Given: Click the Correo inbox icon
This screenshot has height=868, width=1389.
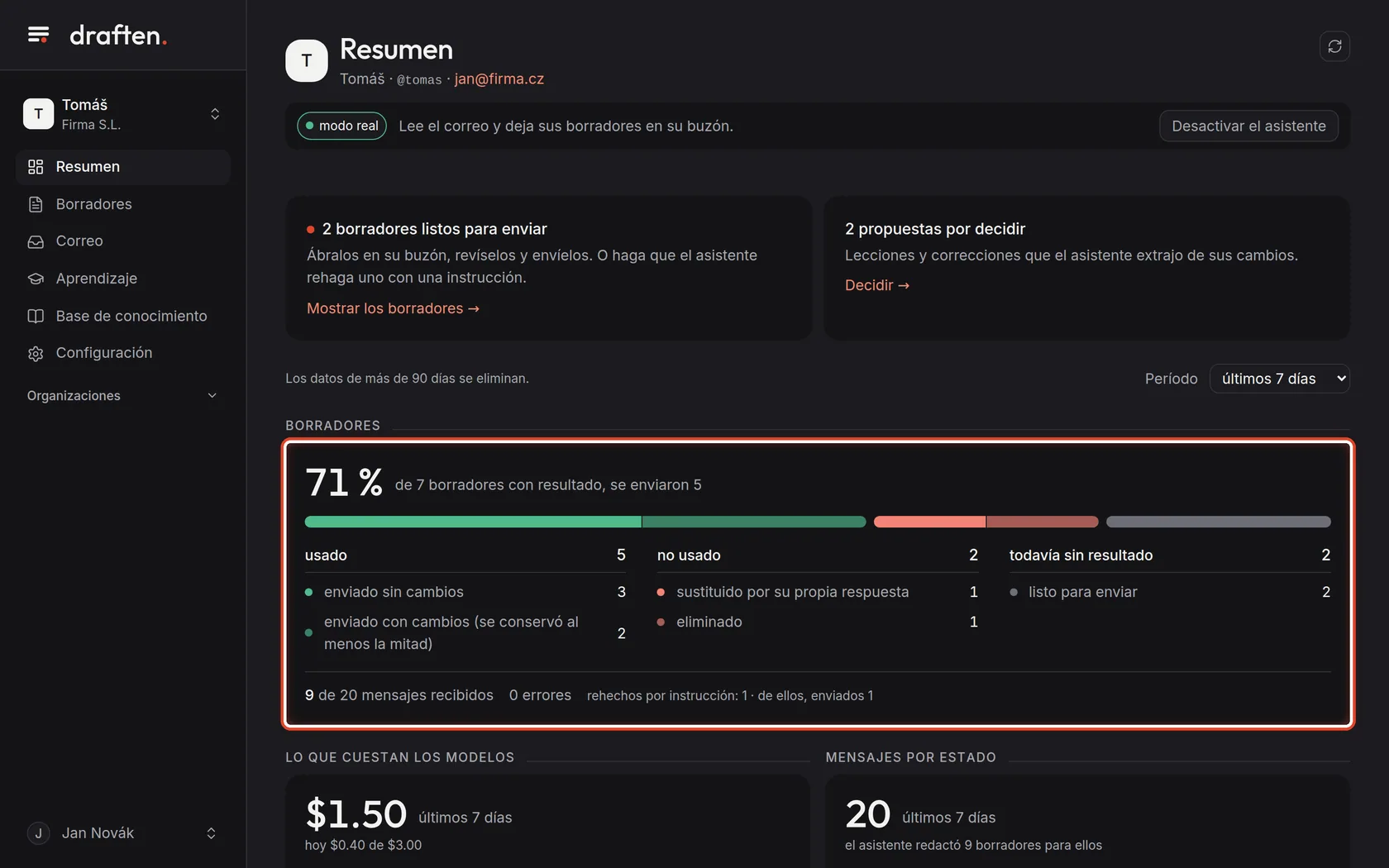Looking at the screenshot, I should coord(36,241).
